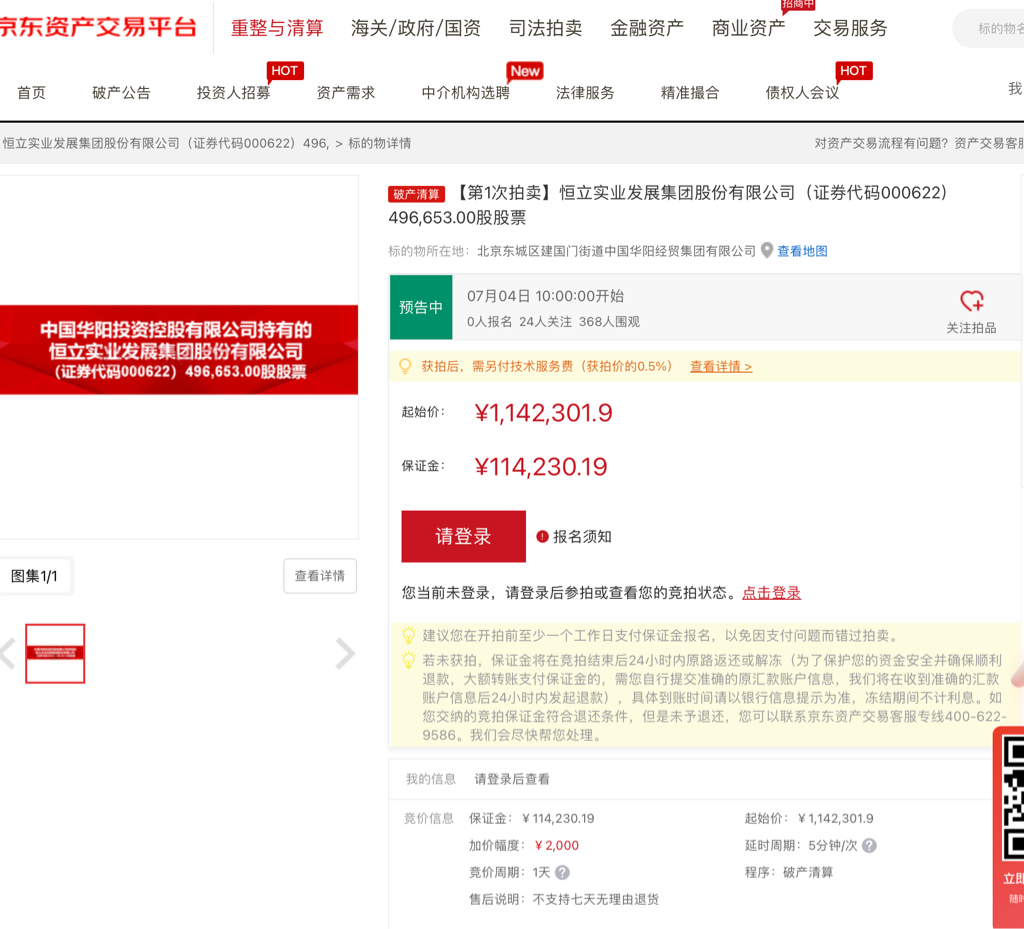Open the 破产公告 tab
1024x929 pixels.
point(121,93)
